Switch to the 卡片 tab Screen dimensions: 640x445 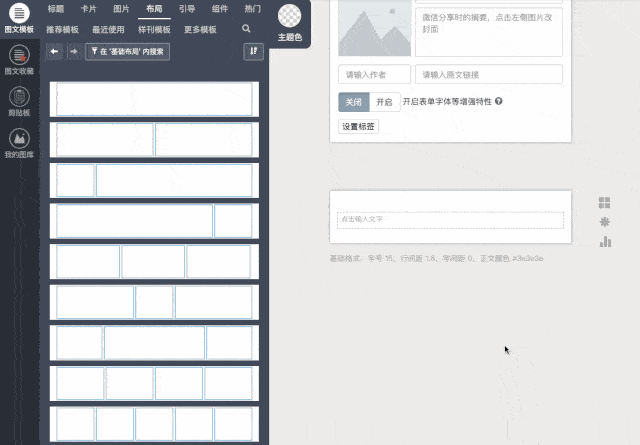click(x=89, y=9)
